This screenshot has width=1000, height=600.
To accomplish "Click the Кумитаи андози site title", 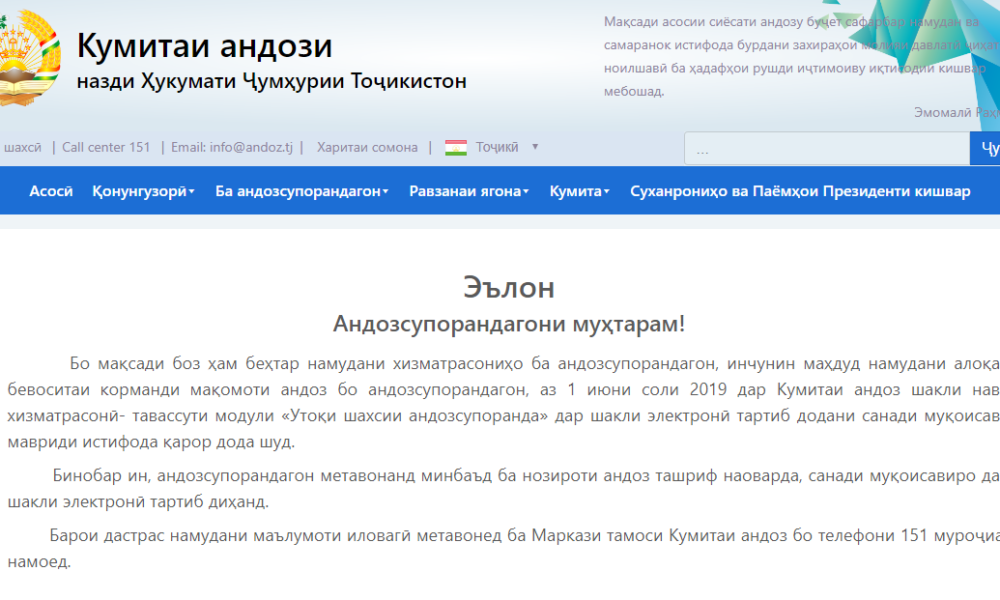I will click(205, 46).
